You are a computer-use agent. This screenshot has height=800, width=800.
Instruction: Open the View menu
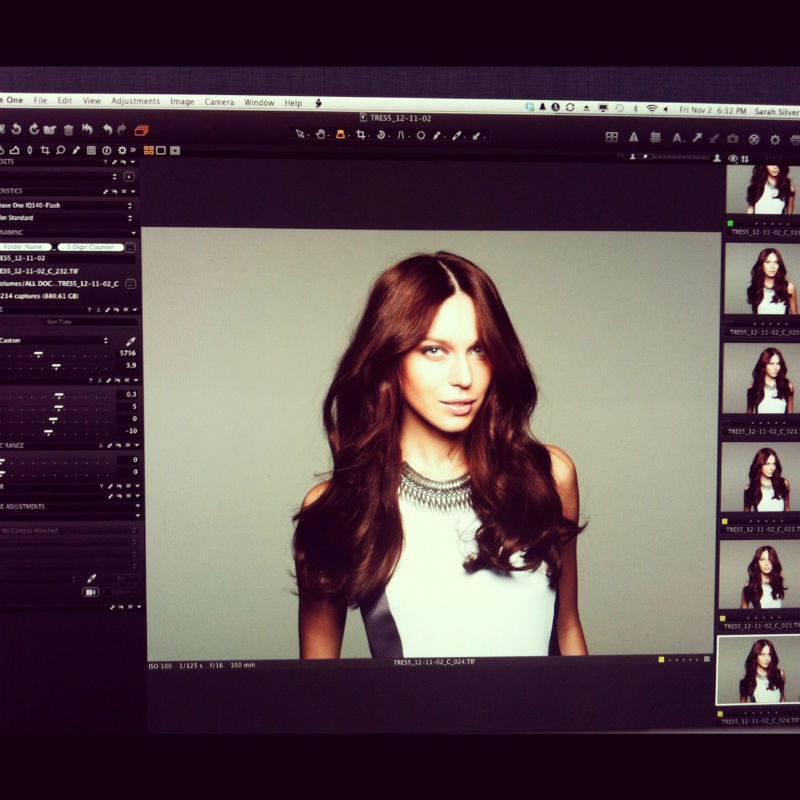[92, 101]
